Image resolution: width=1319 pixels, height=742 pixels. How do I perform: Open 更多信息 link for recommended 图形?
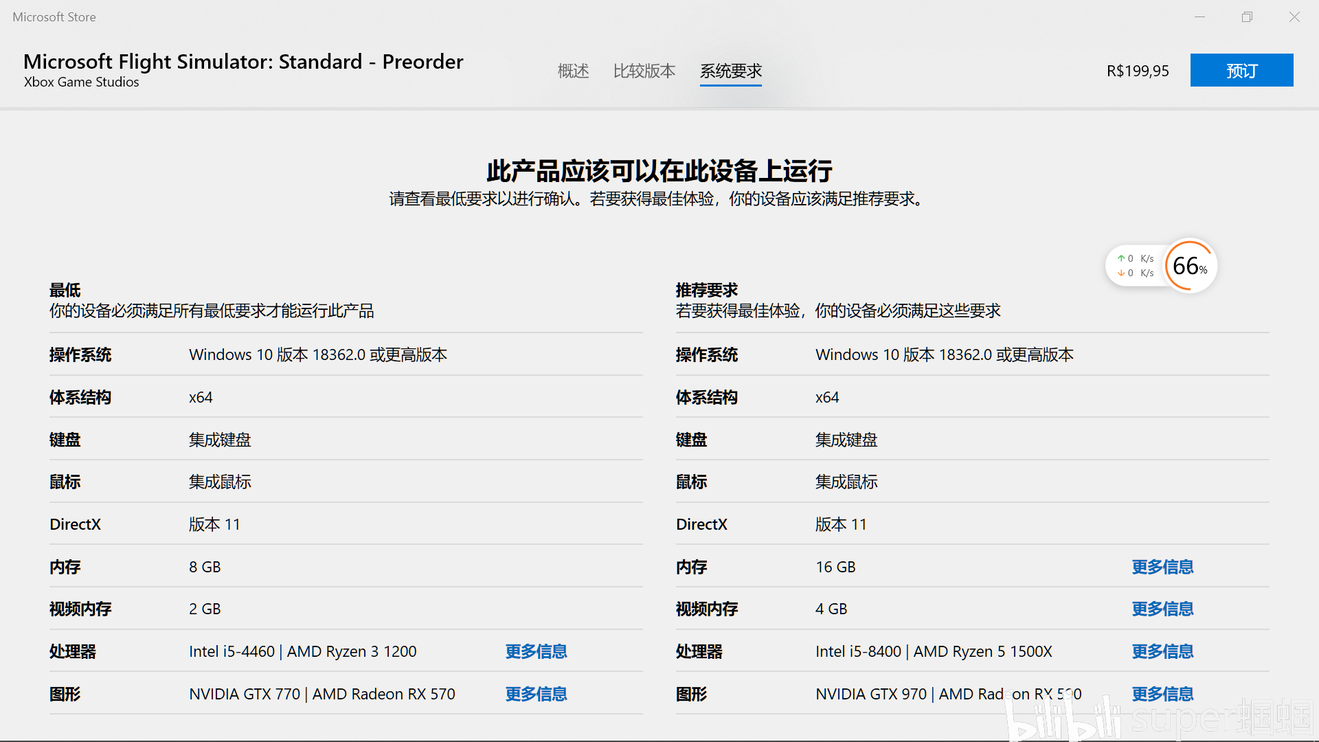click(1162, 693)
